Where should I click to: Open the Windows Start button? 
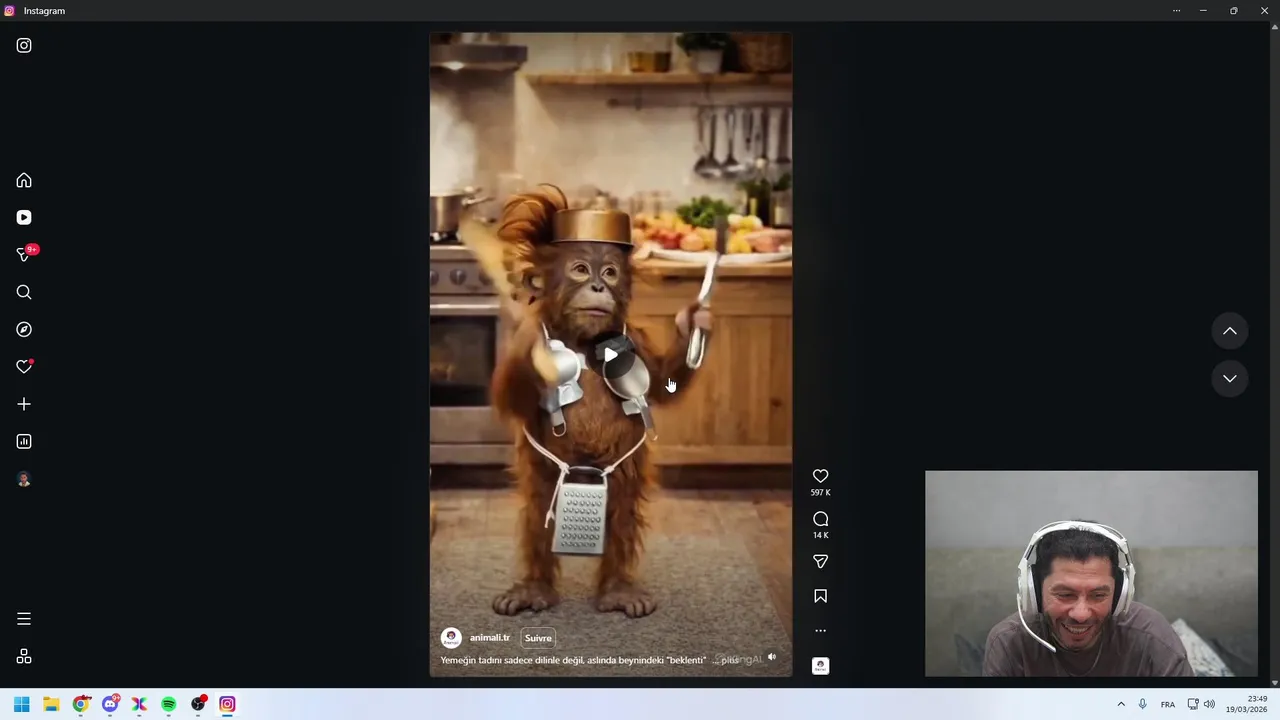pos(22,704)
